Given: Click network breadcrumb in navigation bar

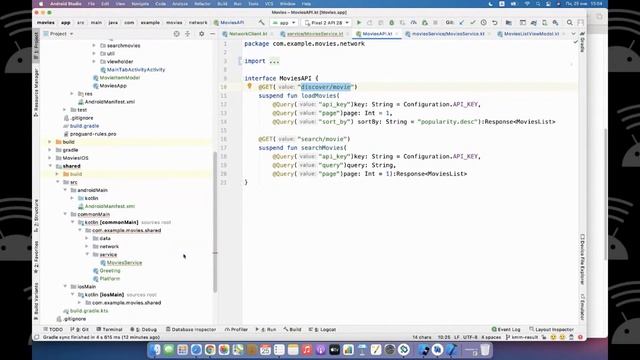Looking at the screenshot, I should click(x=198, y=22).
